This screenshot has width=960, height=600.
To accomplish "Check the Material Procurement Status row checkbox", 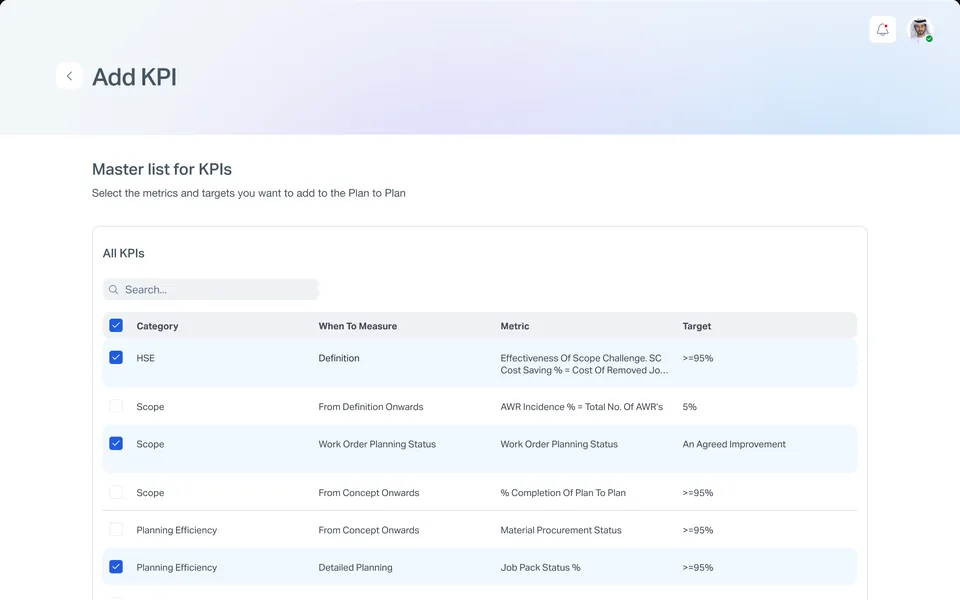I will tap(116, 530).
